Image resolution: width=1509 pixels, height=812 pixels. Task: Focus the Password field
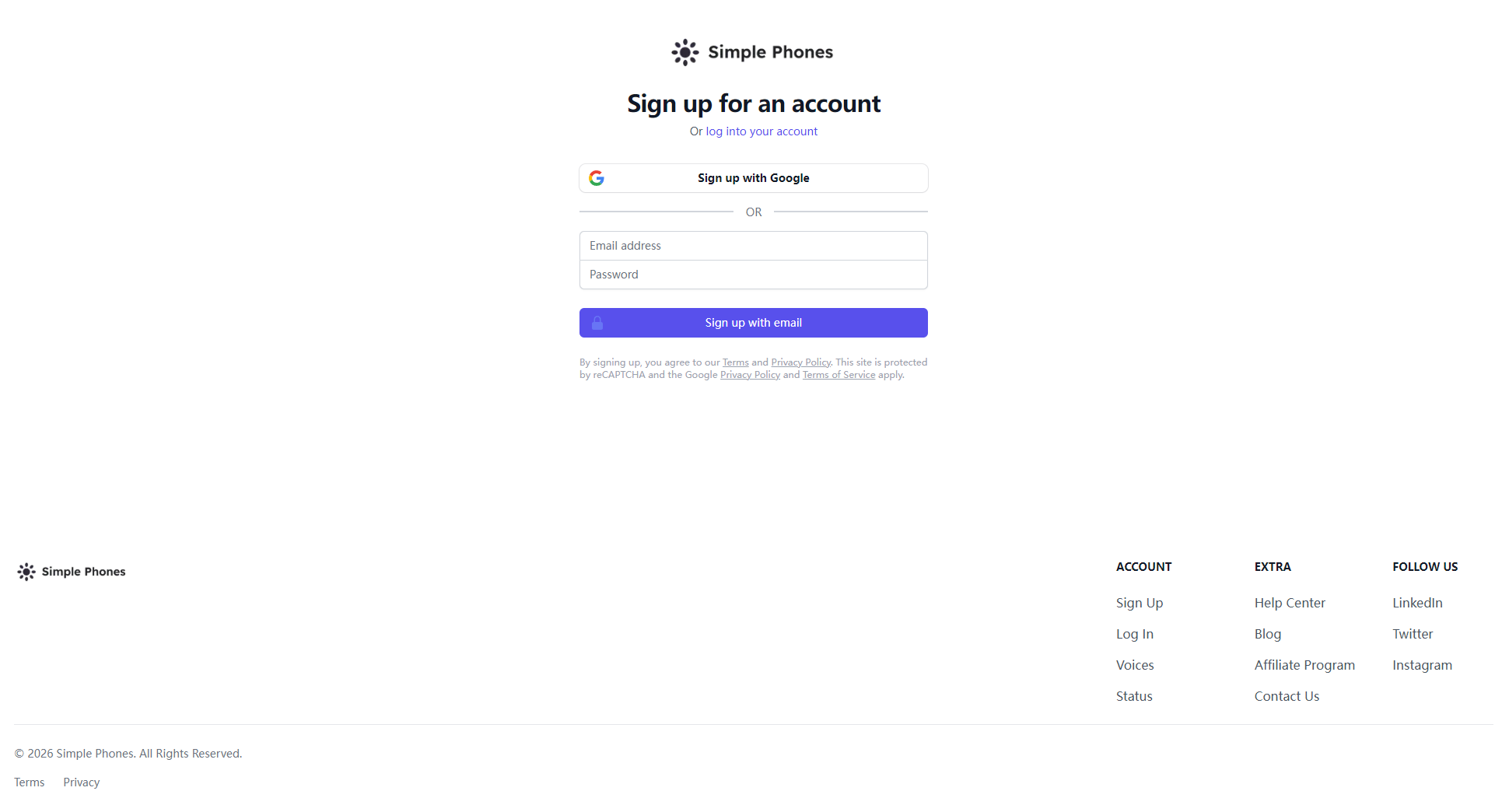pyautogui.click(x=753, y=275)
